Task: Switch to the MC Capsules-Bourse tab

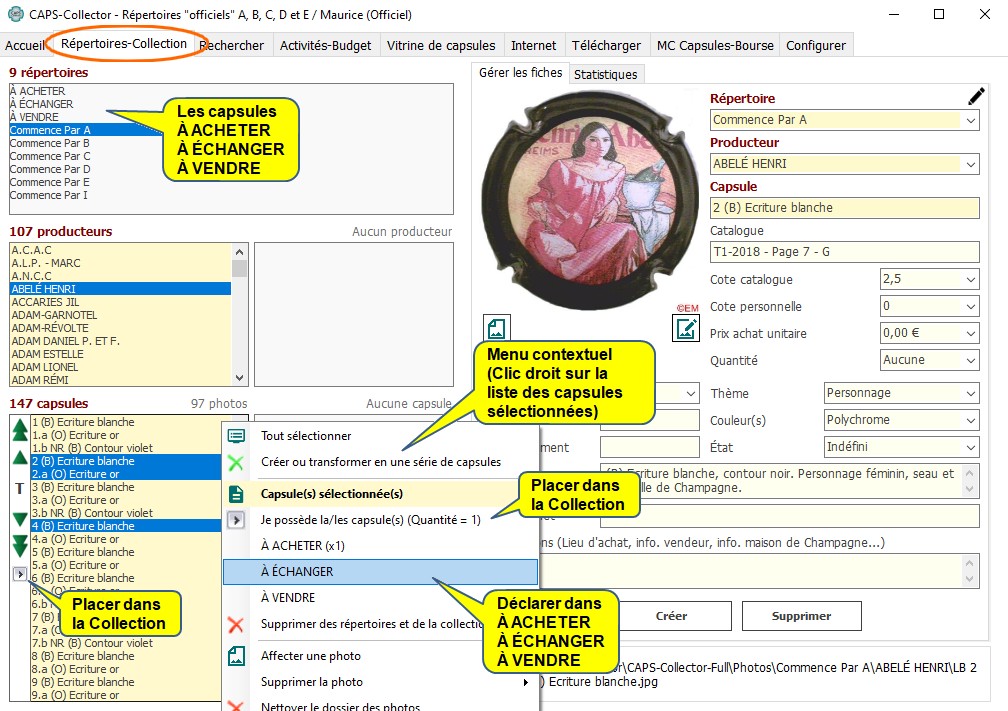Action: (715, 46)
